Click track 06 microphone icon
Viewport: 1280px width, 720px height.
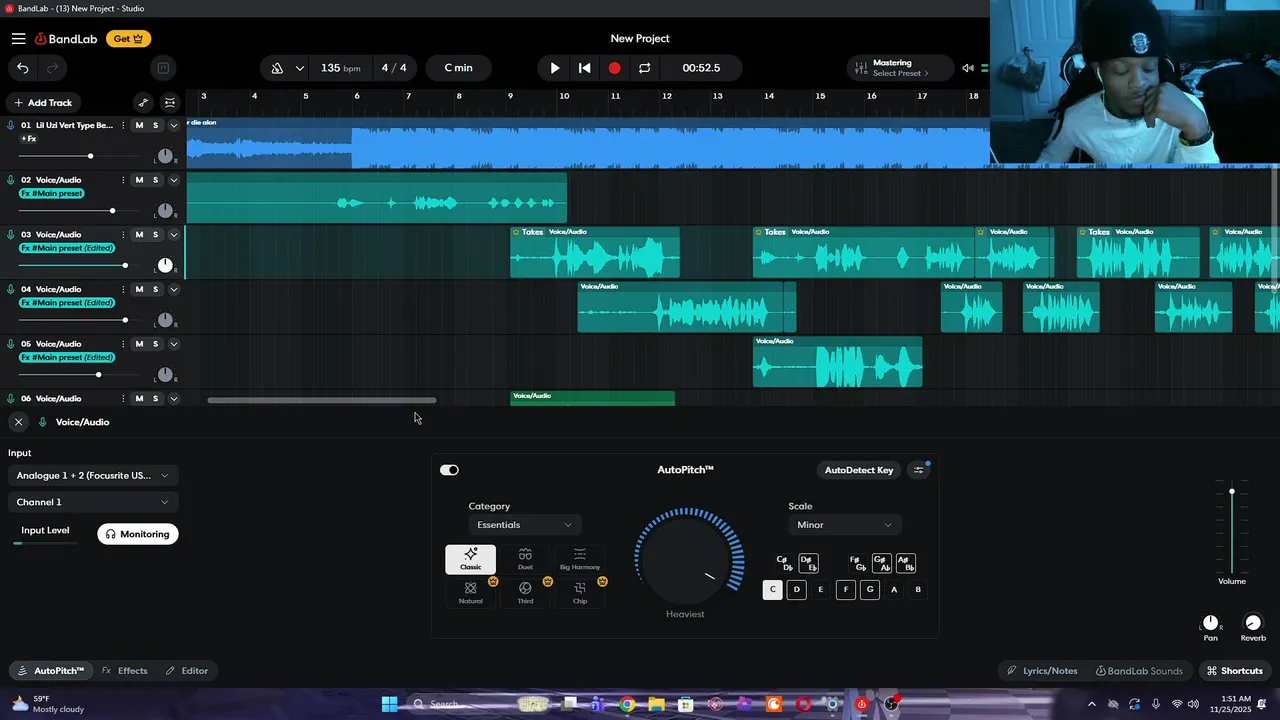point(11,398)
